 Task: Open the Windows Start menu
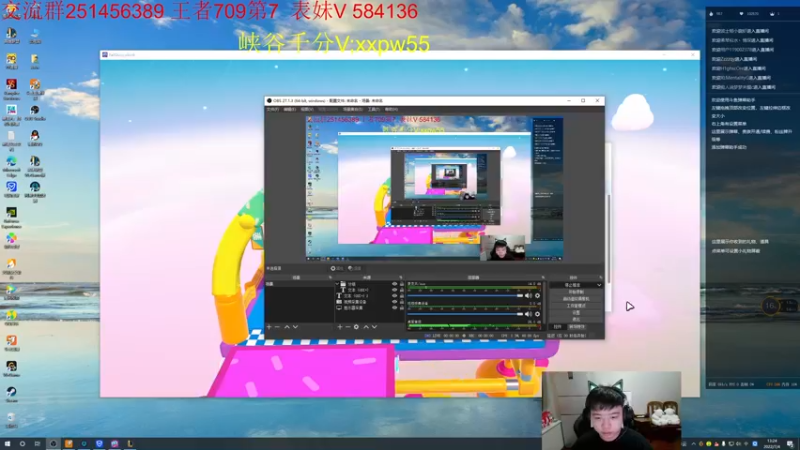[x=7, y=444]
